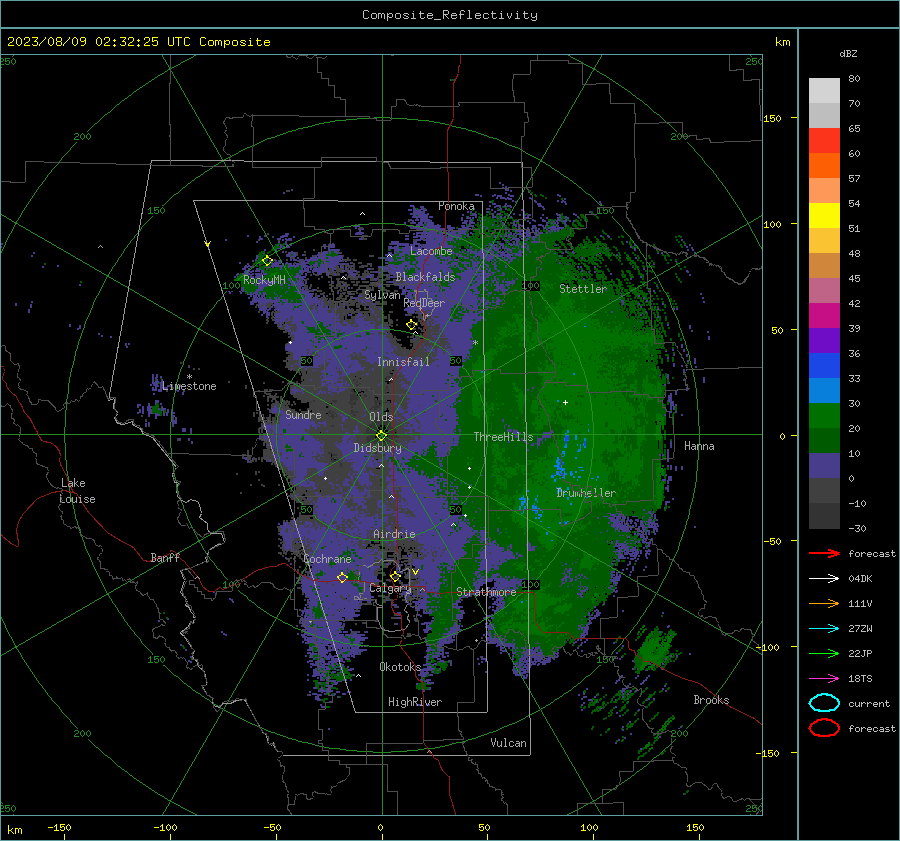The width and height of the screenshot is (900, 841).
Task: Click the Sundre city label
Action: pos(303,414)
